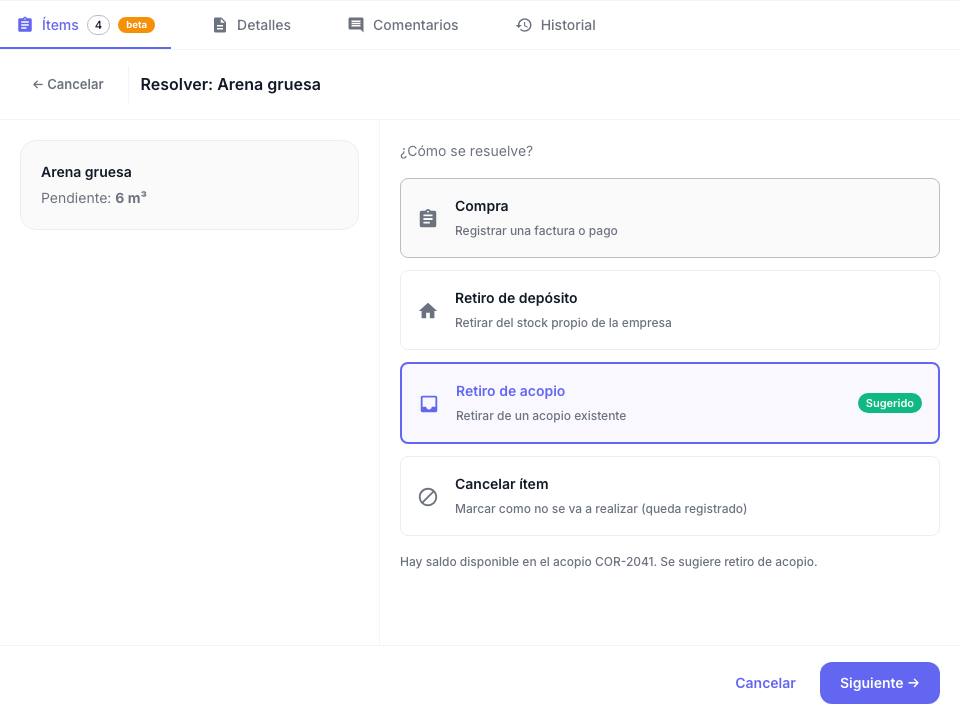Click the bottom Cancelar button
Image resolution: width=960 pixels, height=720 pixels.
tap(765, 683)
